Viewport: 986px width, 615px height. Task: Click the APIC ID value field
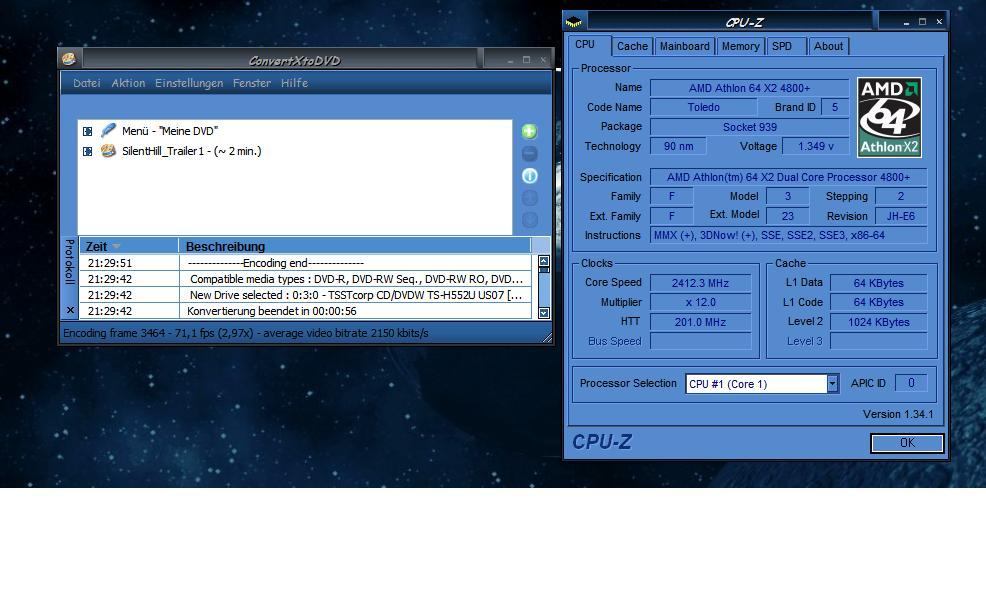[911, 383]
